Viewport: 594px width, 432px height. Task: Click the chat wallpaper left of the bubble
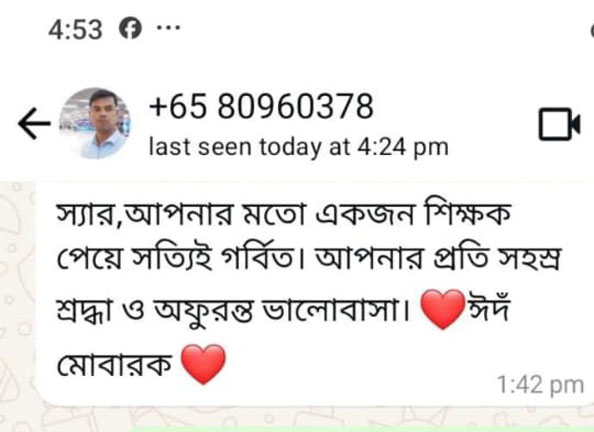[x=18, y=296]
